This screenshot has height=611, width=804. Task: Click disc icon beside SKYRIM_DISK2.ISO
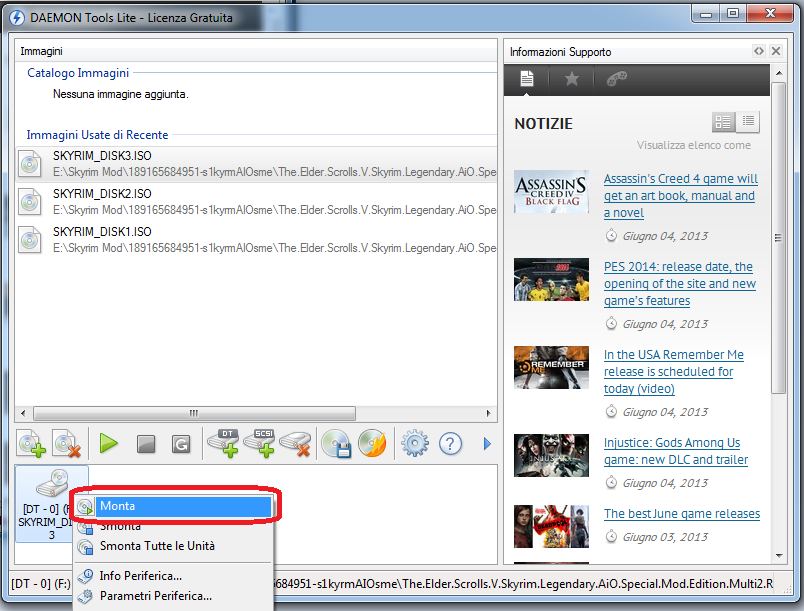pos(30,202)
